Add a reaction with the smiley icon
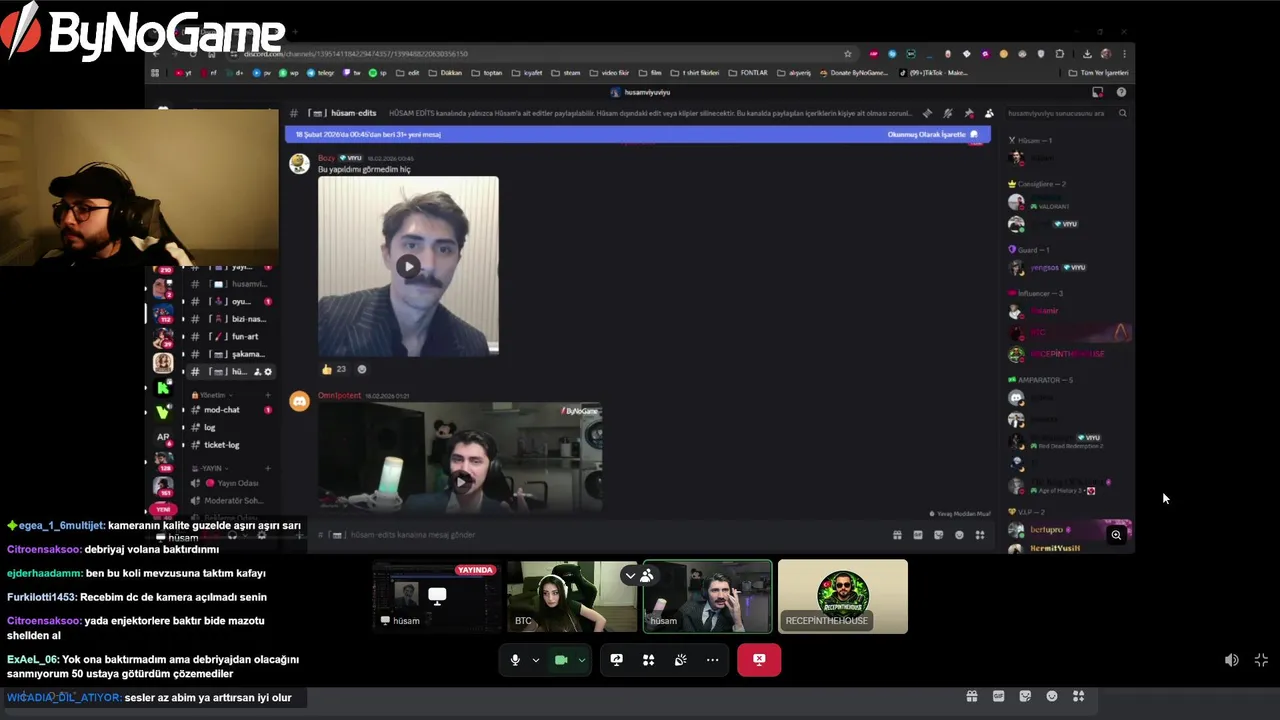Viewport: 1280px width, 720px height. pyautogui.click(x=362, y=369)
